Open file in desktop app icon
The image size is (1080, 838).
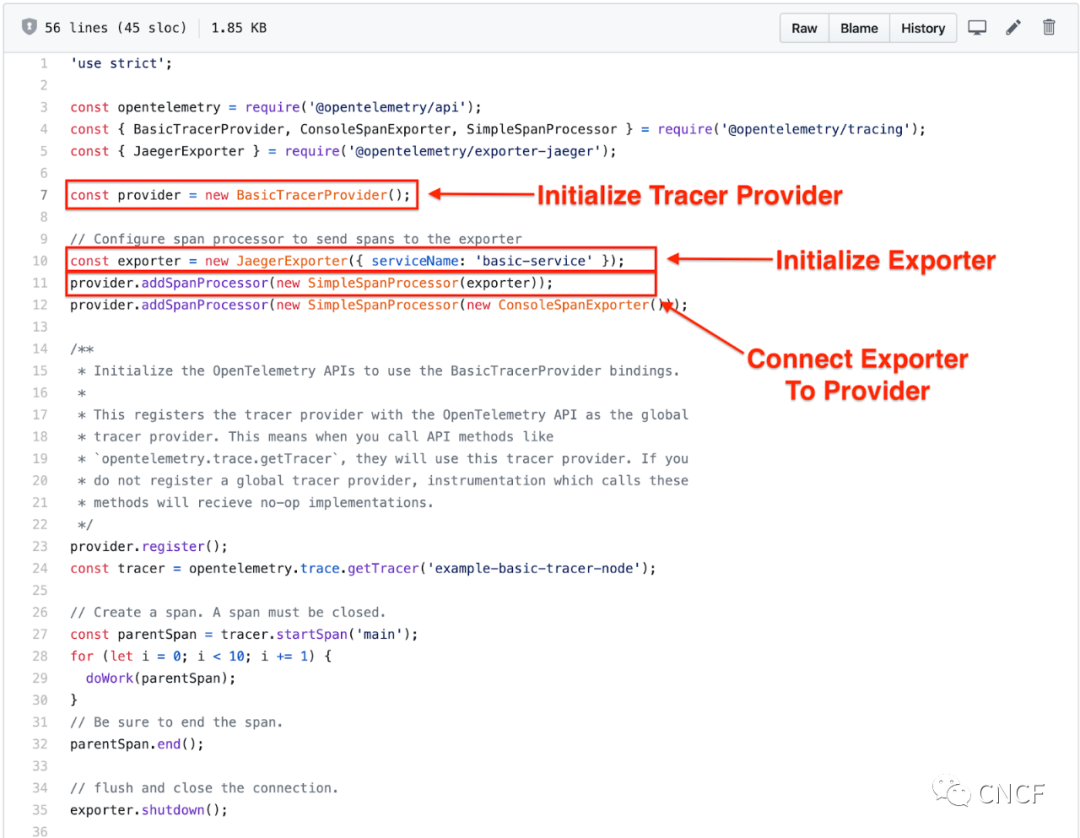(x=977, y=28)
